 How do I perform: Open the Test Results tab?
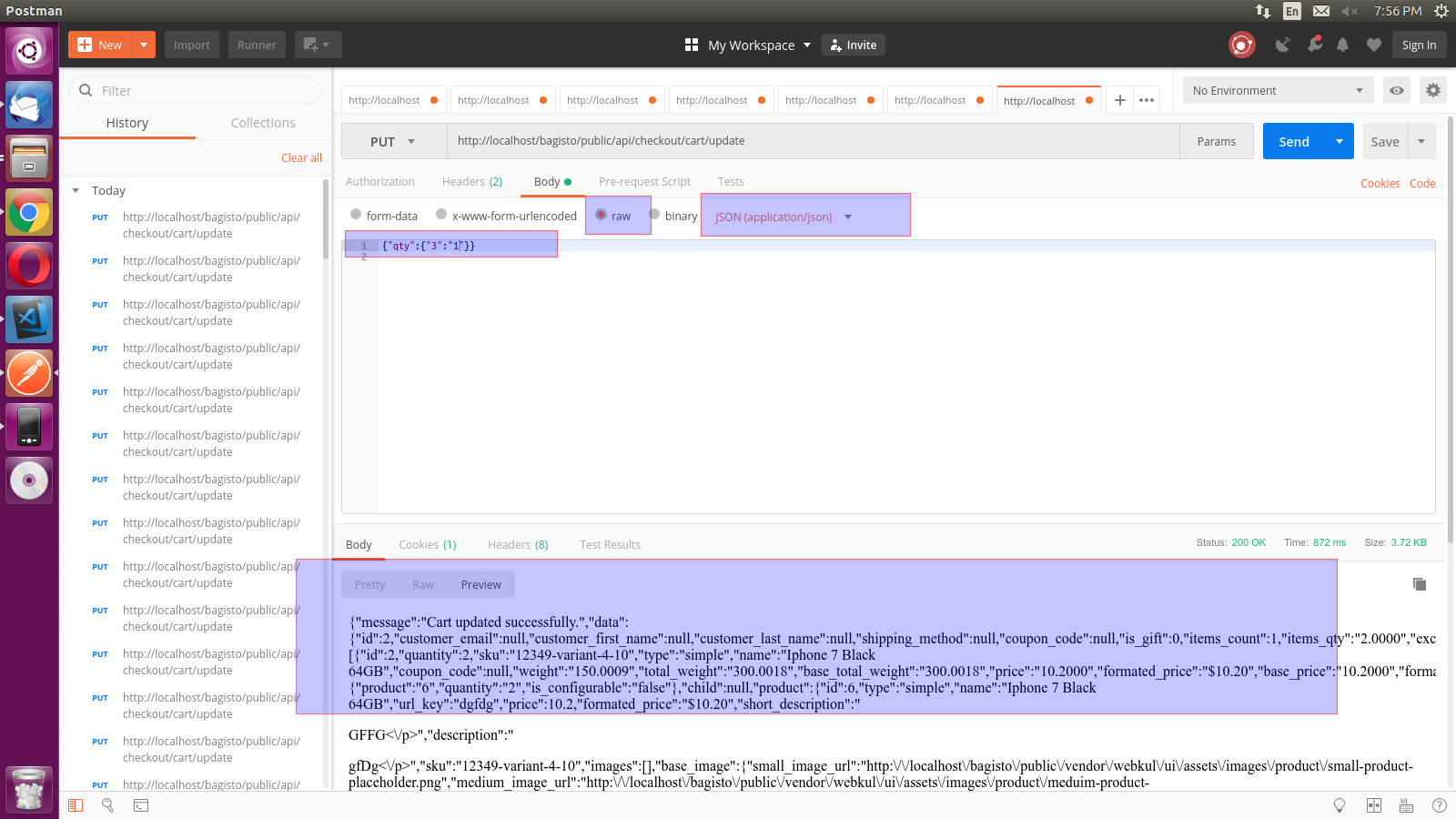click(610, 544)
